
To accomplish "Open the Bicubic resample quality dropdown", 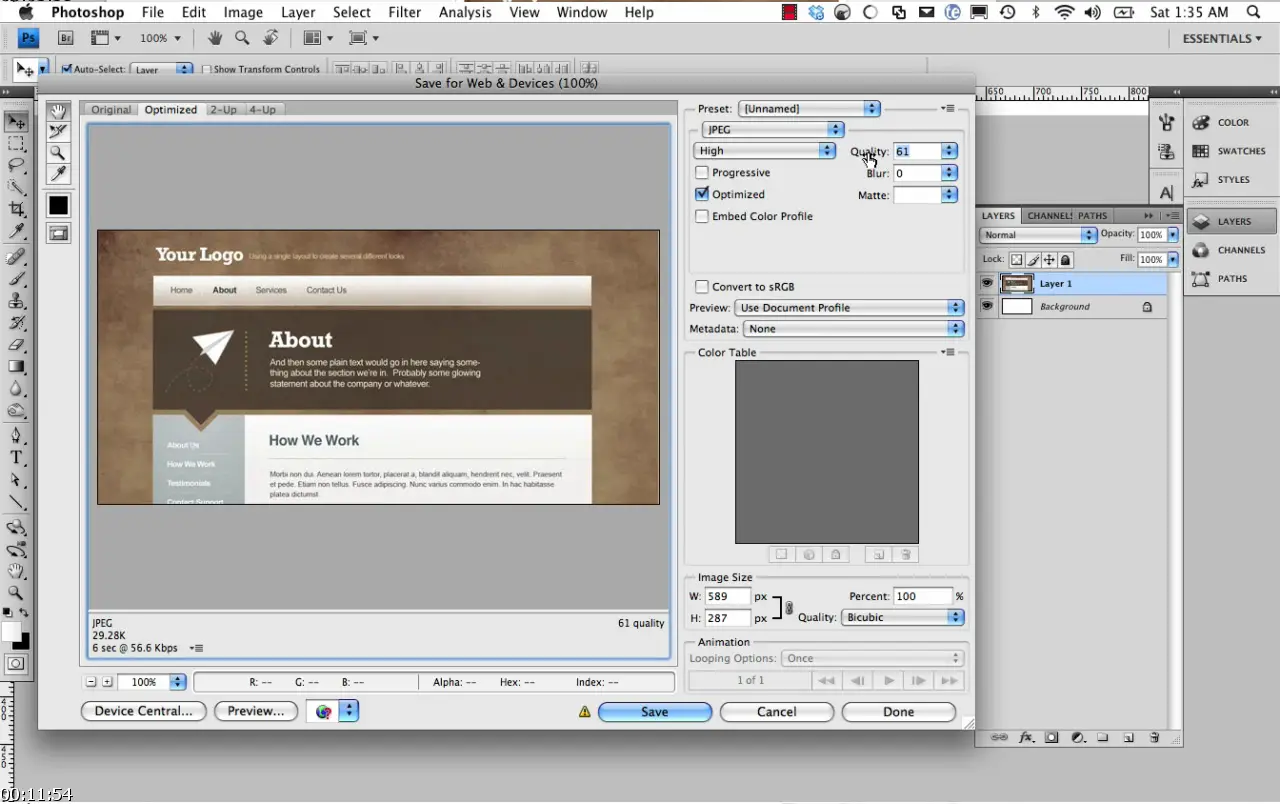I will [903, 618].
